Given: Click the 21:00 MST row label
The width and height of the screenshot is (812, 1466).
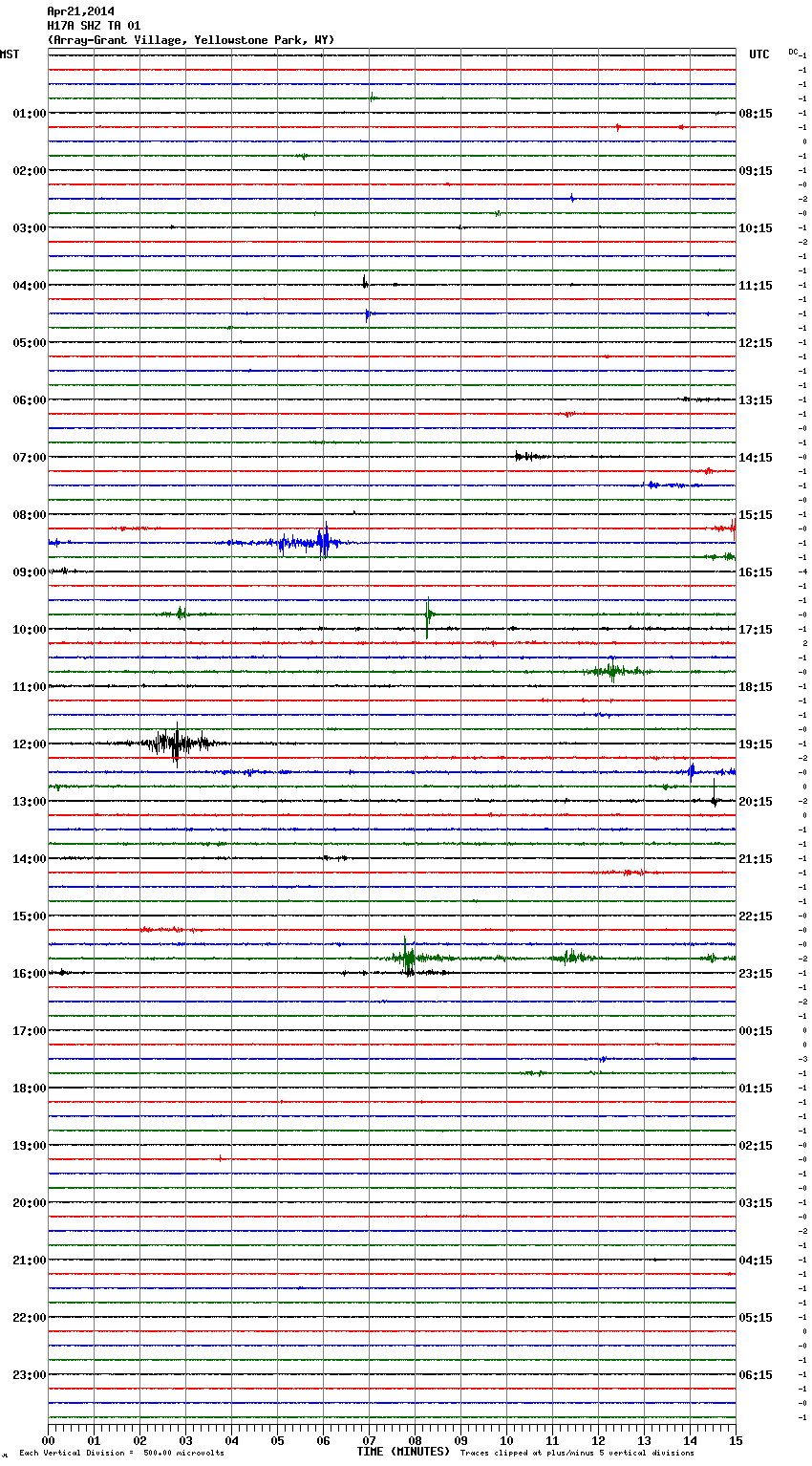Looking at the screenshot, I should [30, 1261].
